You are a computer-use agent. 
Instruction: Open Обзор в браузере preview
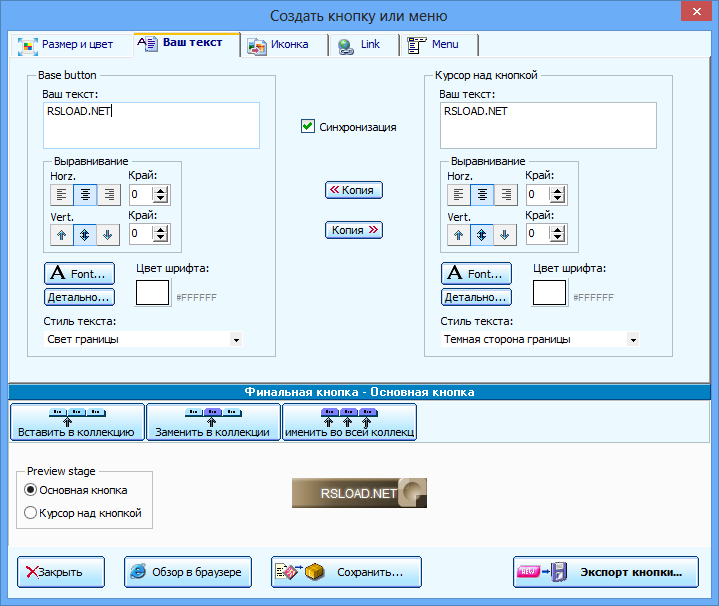coord(188,572)
